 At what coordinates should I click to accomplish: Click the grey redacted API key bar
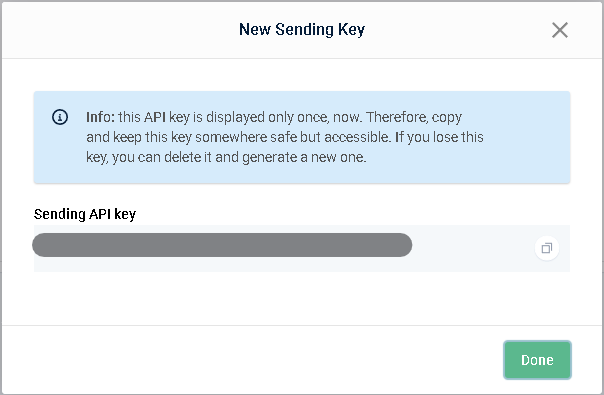[222, 245]
